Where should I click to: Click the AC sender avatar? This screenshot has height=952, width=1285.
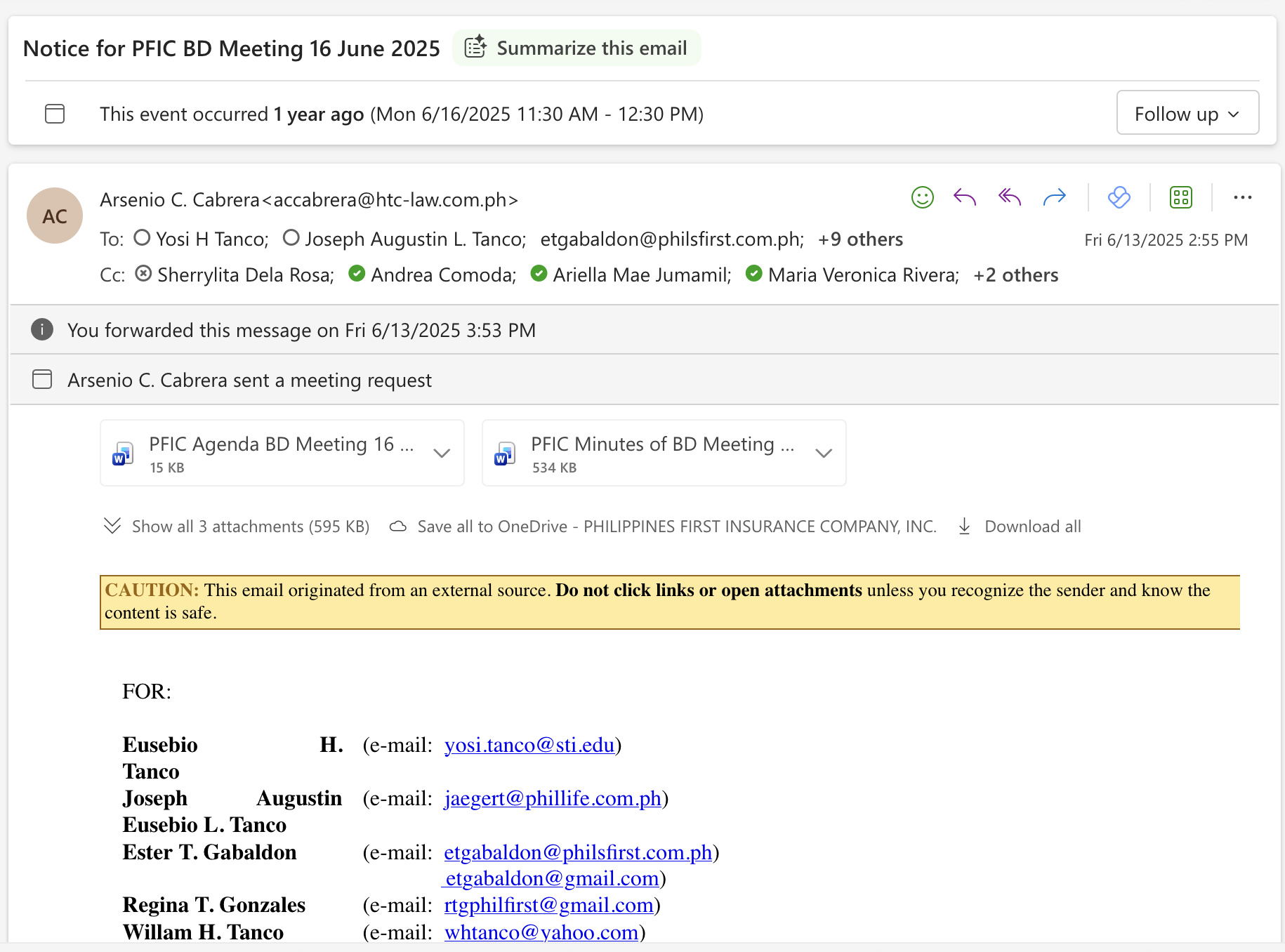55,216
